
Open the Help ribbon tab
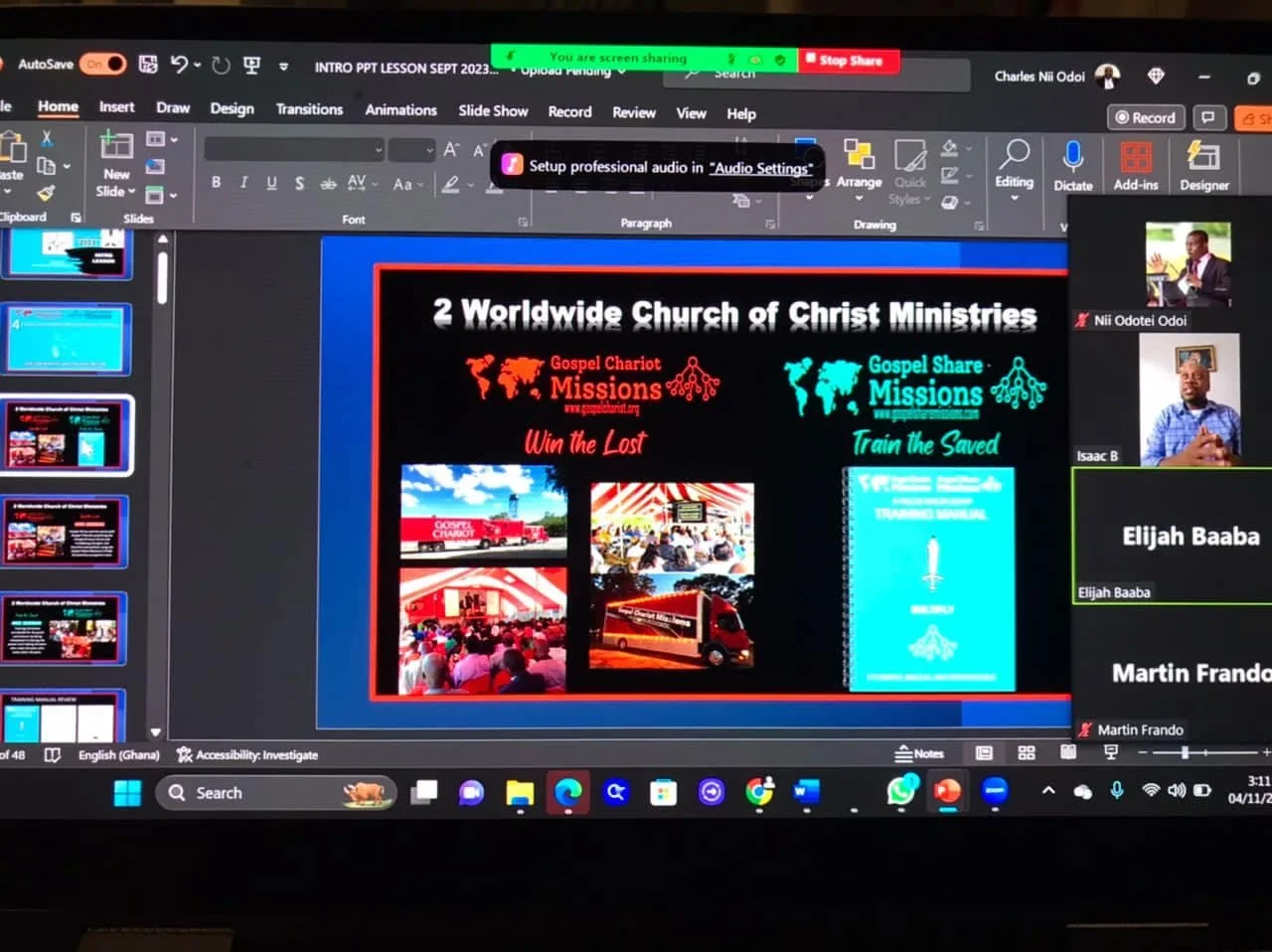(741, 114)
